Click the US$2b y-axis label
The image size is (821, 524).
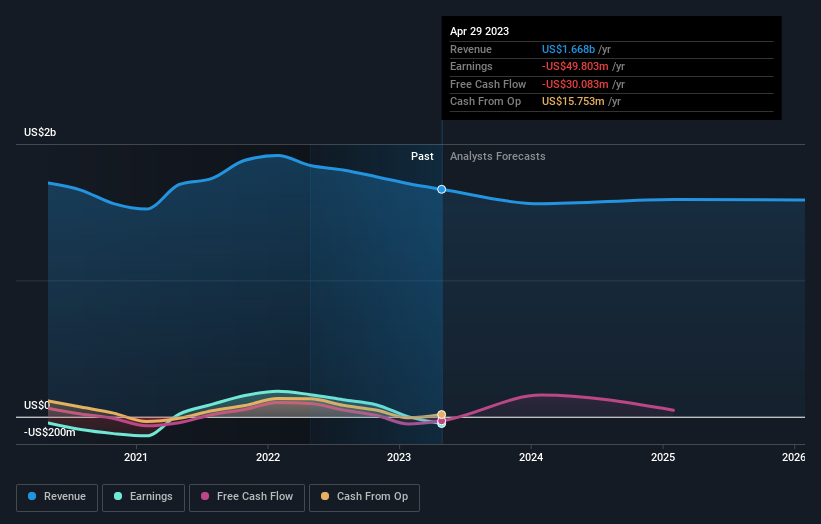[x=40, y=132]
